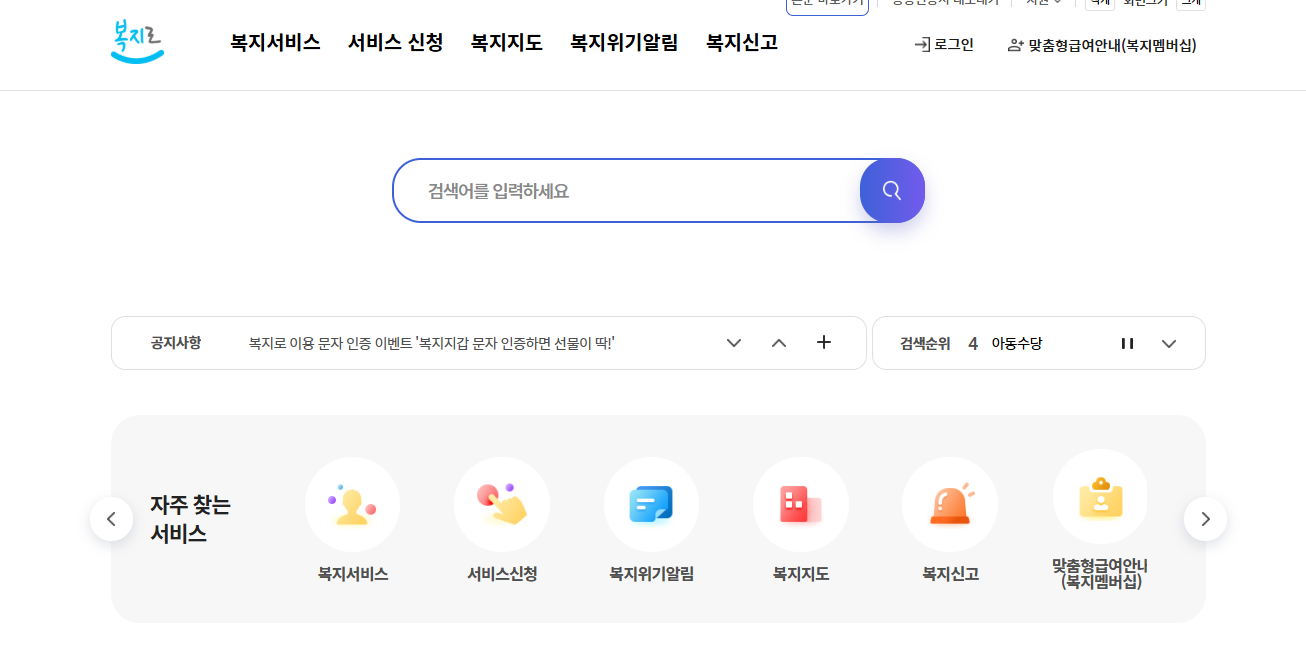
Task: Click the 복지서비스 shortcut label
Action: pos(353,574)
